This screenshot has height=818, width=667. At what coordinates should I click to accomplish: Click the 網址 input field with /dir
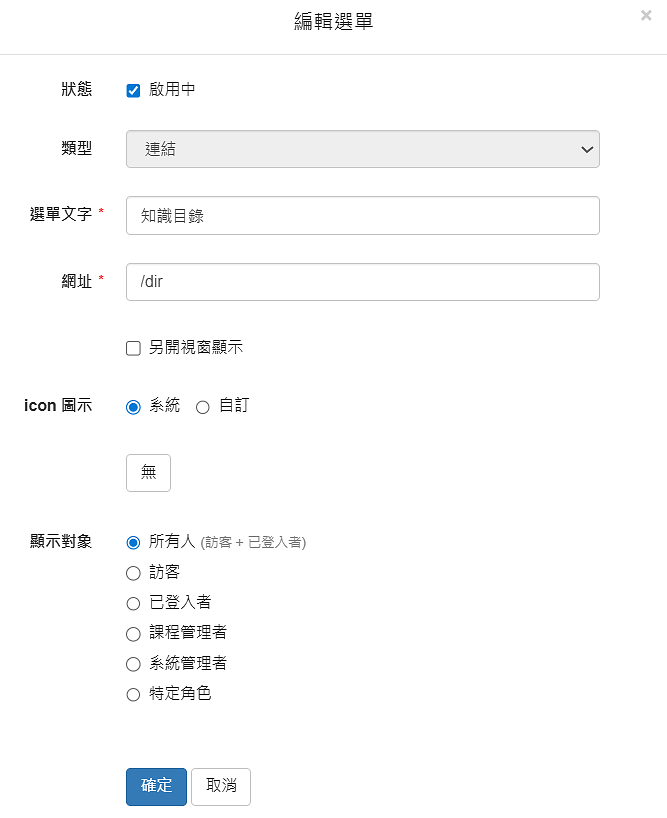click(362, 282)
